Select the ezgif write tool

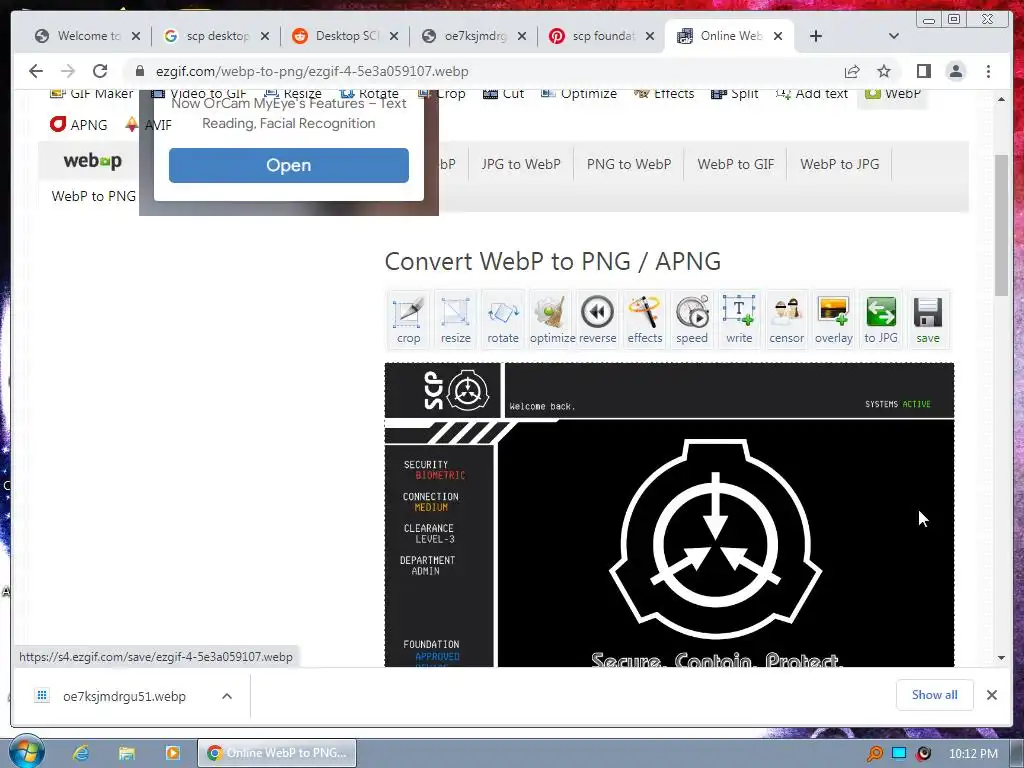(x=739, y=319)
